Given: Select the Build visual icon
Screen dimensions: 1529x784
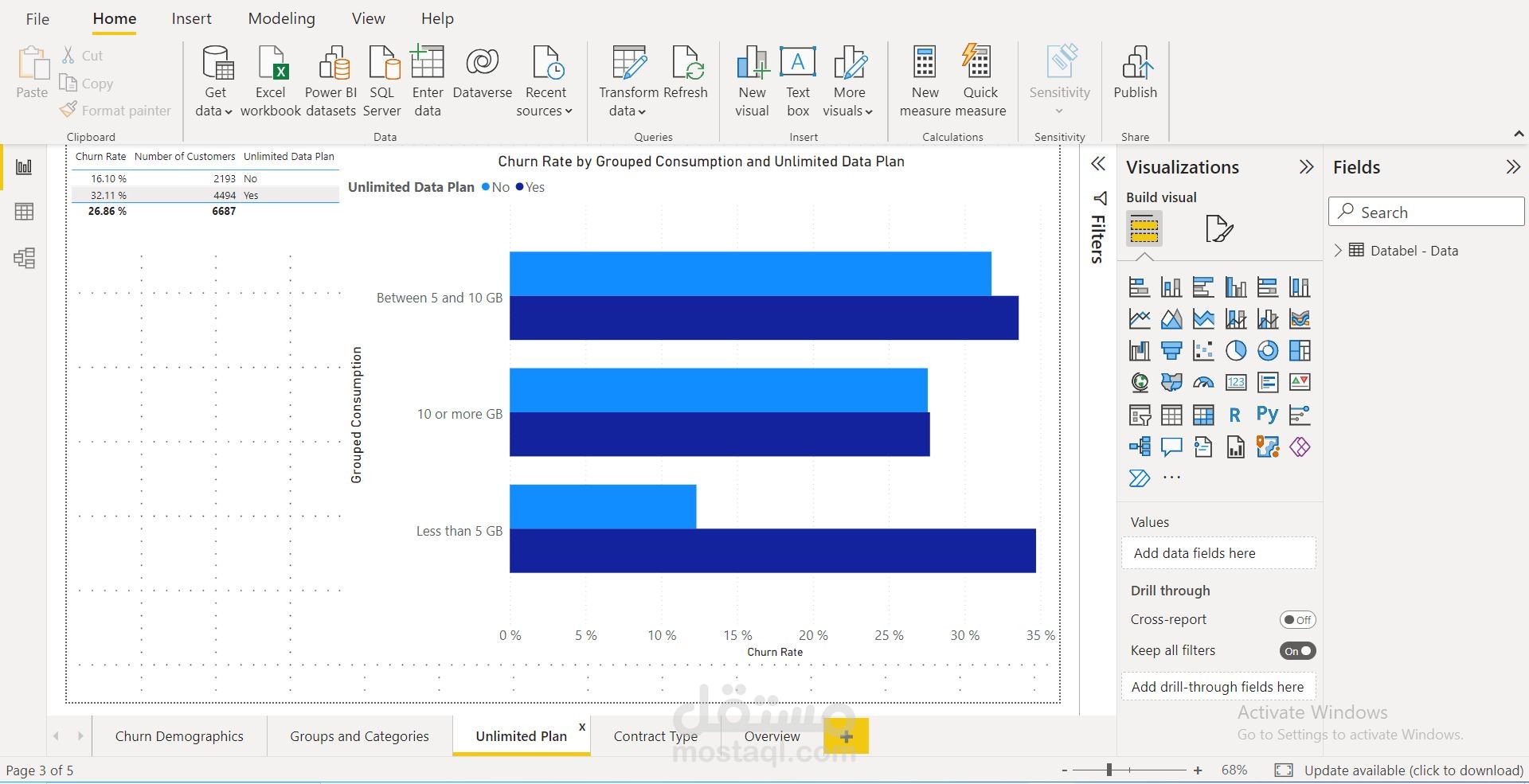Looking at the screenshot, I should 1144,229.
